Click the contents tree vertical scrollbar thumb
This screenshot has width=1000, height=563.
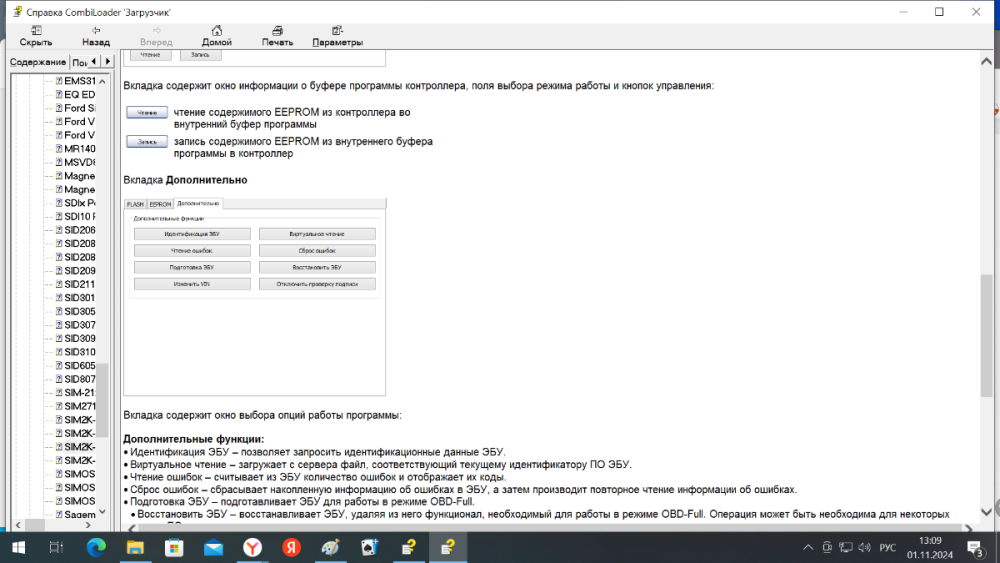[103, 400]
